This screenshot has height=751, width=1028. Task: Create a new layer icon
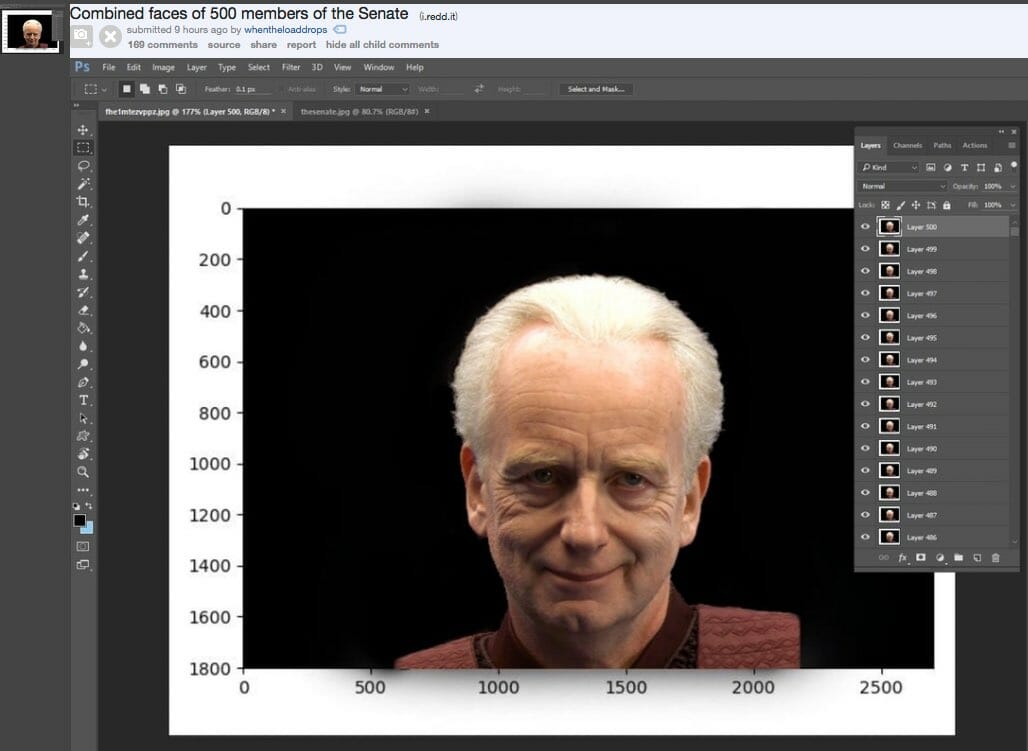tap(977, 558)
